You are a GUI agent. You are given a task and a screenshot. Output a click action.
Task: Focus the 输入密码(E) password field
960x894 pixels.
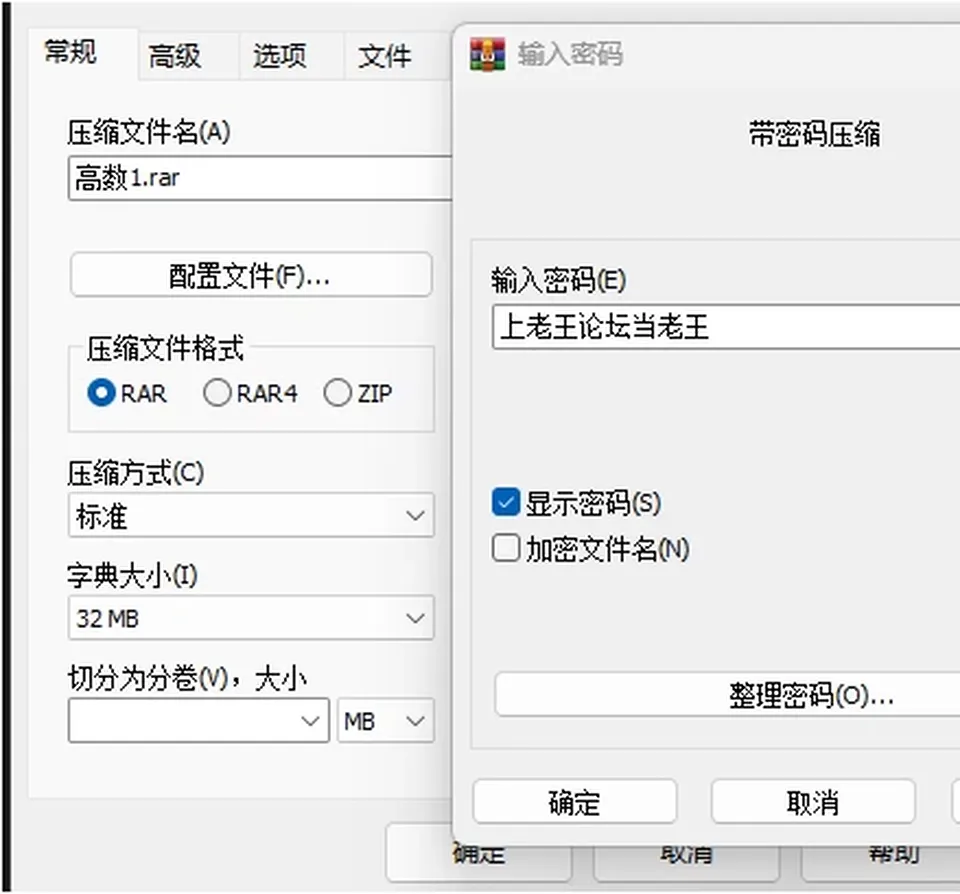(726, 326)
